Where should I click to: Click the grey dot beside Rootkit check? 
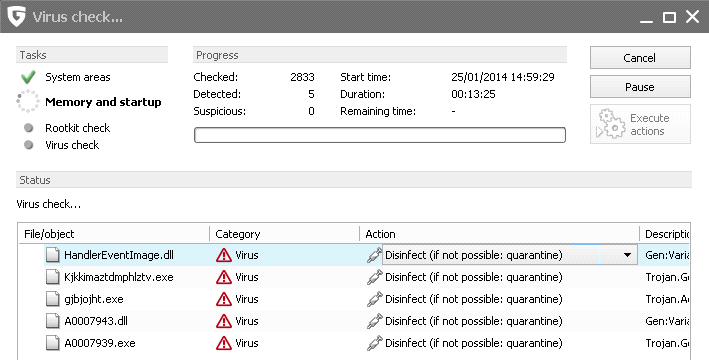28,128
